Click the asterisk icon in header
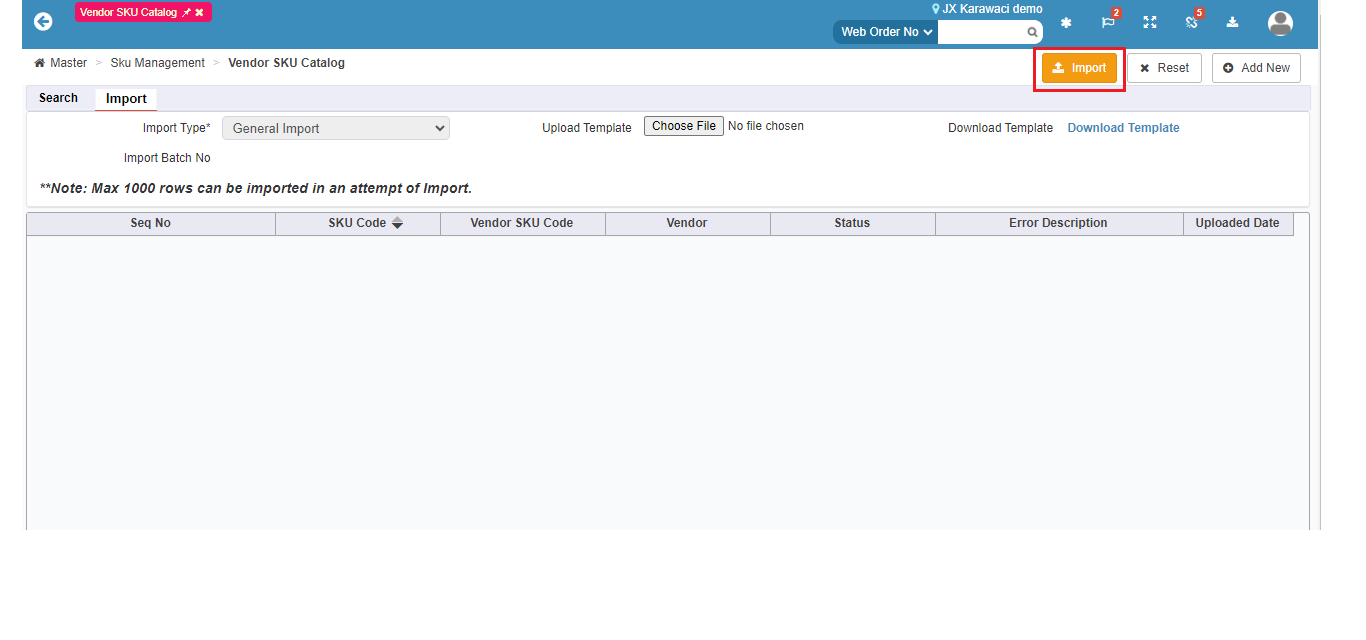This screenshot has height=640, width=1366. [x=1066, y=23]
